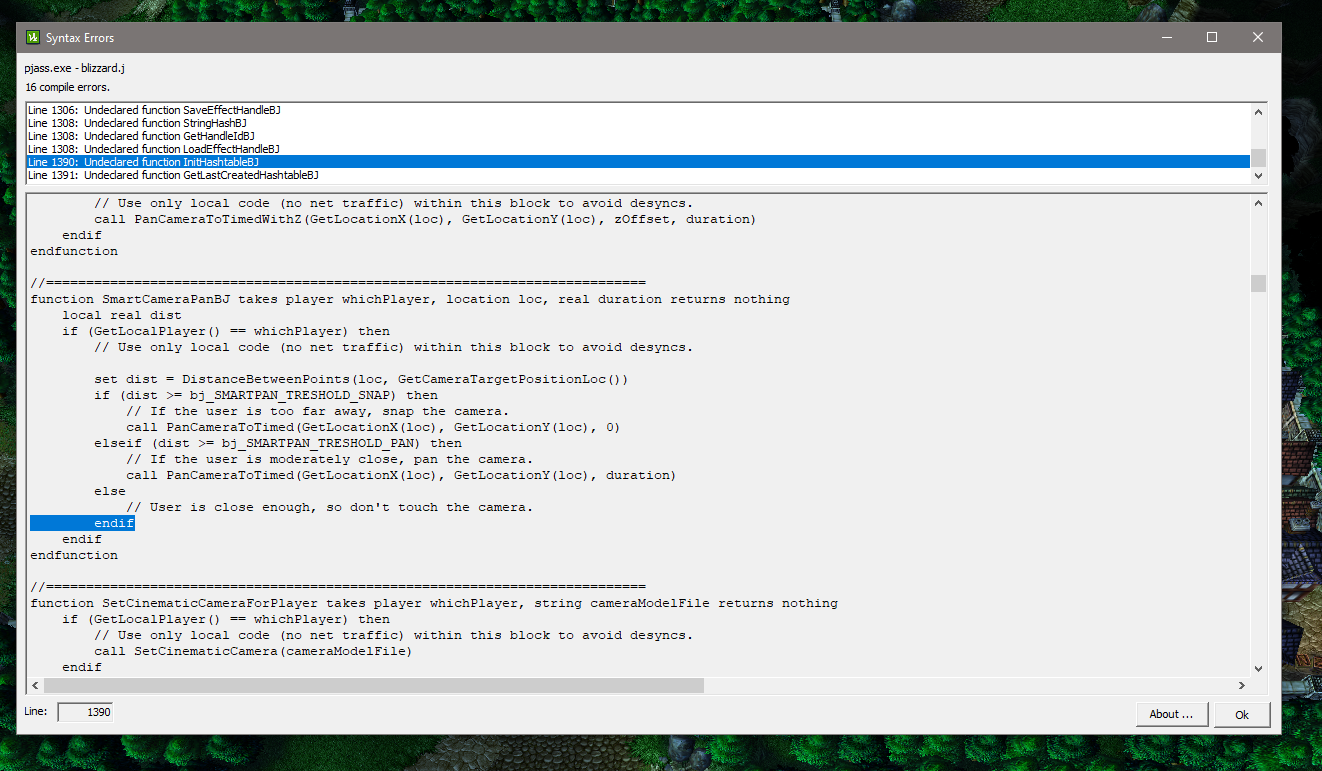Select error Line 1390 InitHashtableBJ

pos(638,162)
